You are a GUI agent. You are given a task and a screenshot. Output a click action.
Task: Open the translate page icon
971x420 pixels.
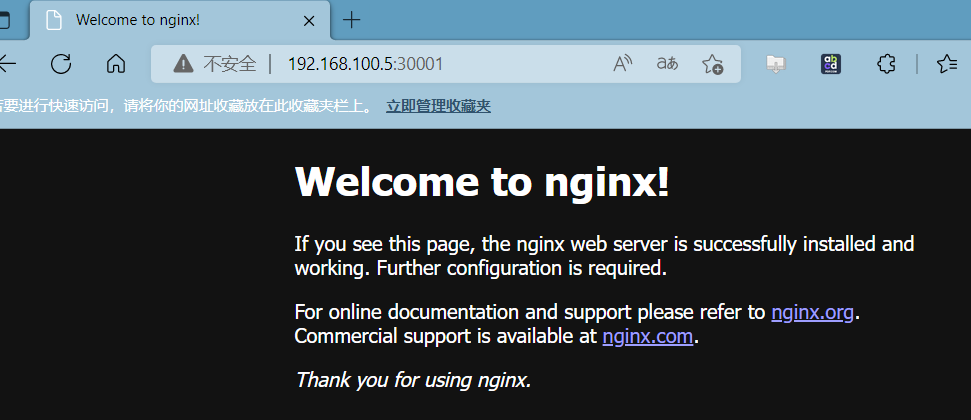click(x=667, y=63)
